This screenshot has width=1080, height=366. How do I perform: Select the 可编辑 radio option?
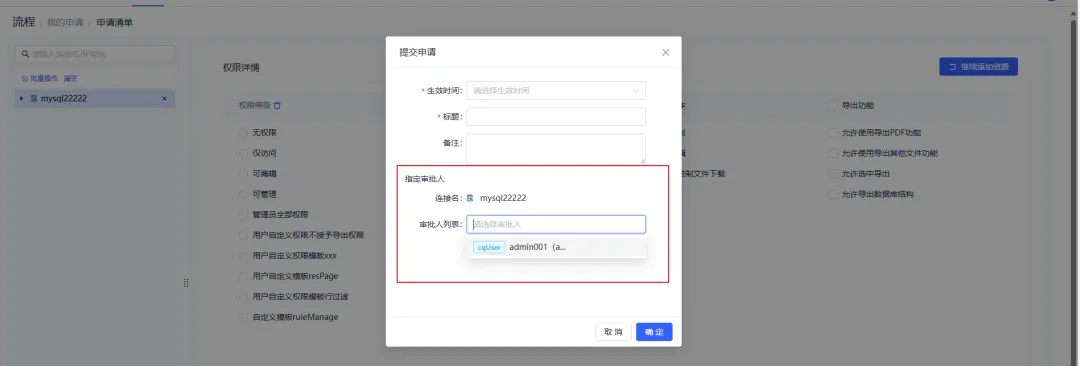point(242,174)
